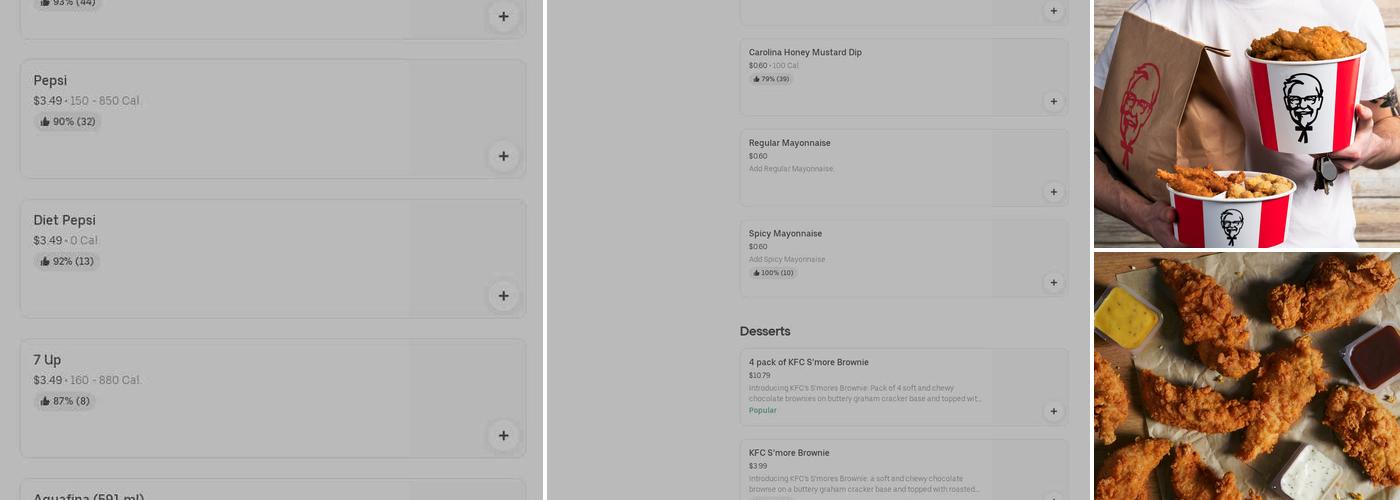This screenshot has width=1400, height=500.
Task: Click the plus icon for Regular Mayonnaise
Action: coord(1053,192)
